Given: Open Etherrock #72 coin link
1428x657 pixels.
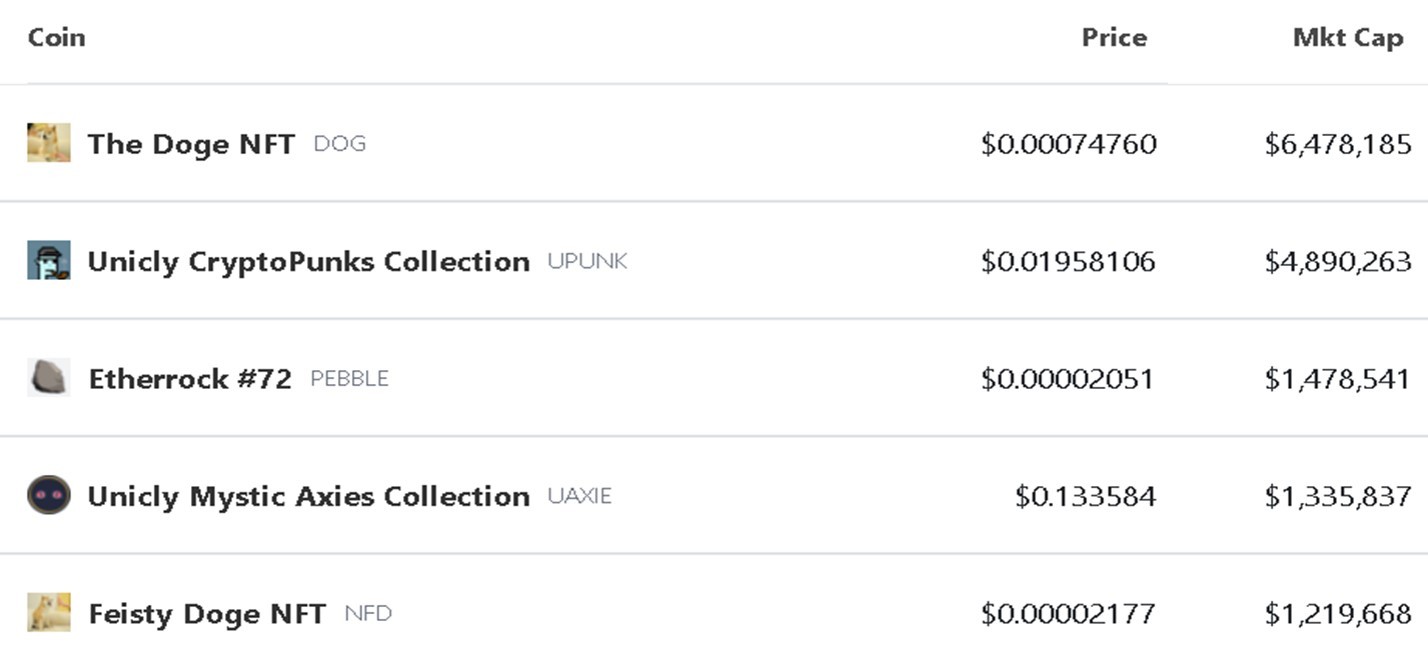Looking at the screenshot, I should [190, 379].
